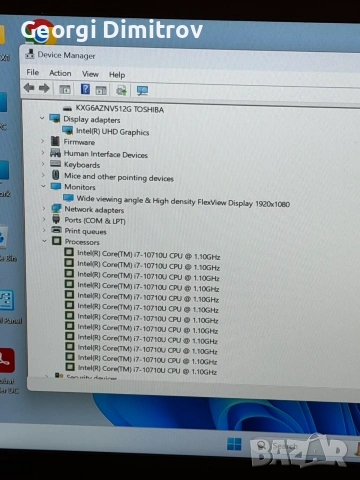Collapse the Processors node
Image resolution: width=360 pixels, height=480 pixels.
click(x=44, y=241)
